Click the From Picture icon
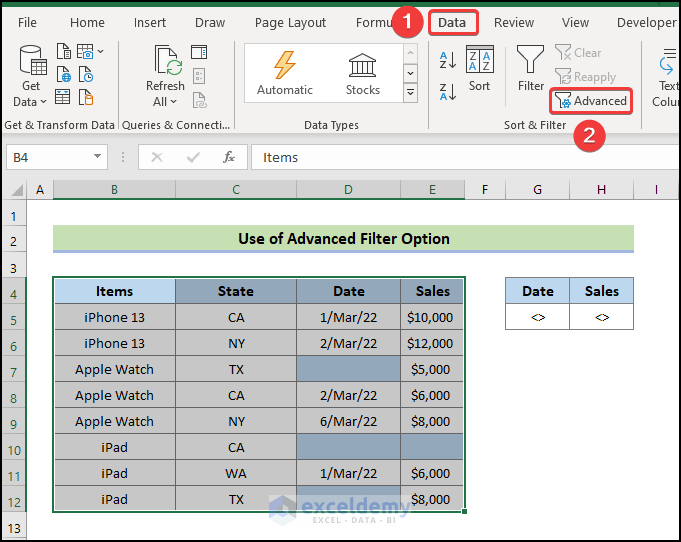Viewport: 681px width, 542px height. (x=86, y=52)
